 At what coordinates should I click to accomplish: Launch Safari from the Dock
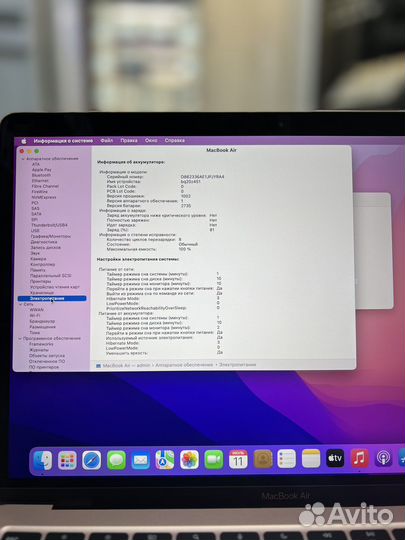pyautogui.click(x=92, y=460)
